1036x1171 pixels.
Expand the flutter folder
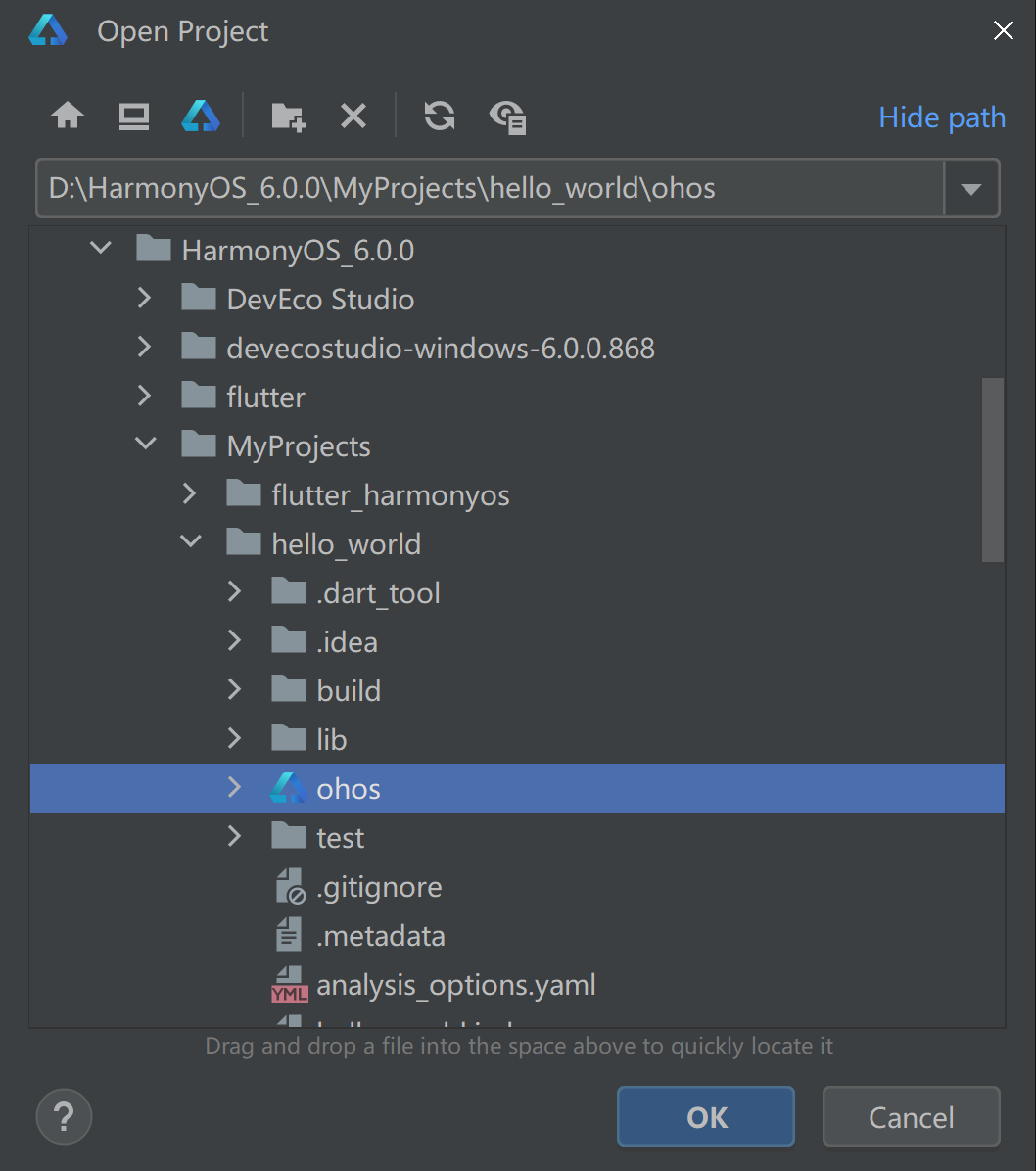click(x=145, y=396)
